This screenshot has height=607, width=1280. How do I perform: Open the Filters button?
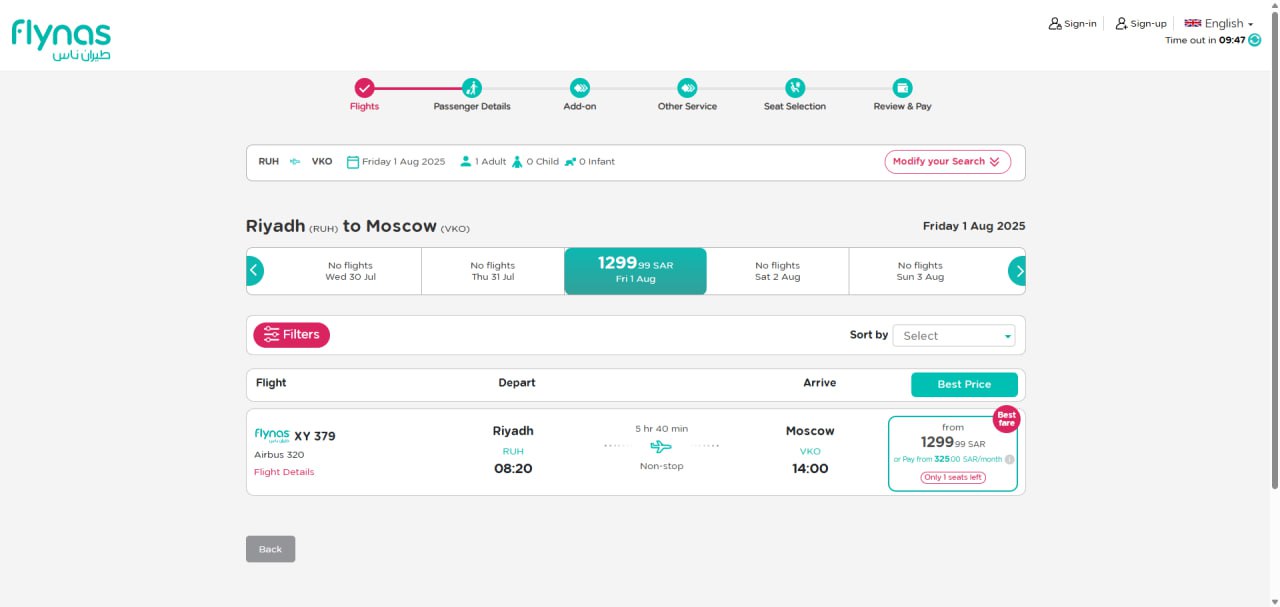pos(291,335)
